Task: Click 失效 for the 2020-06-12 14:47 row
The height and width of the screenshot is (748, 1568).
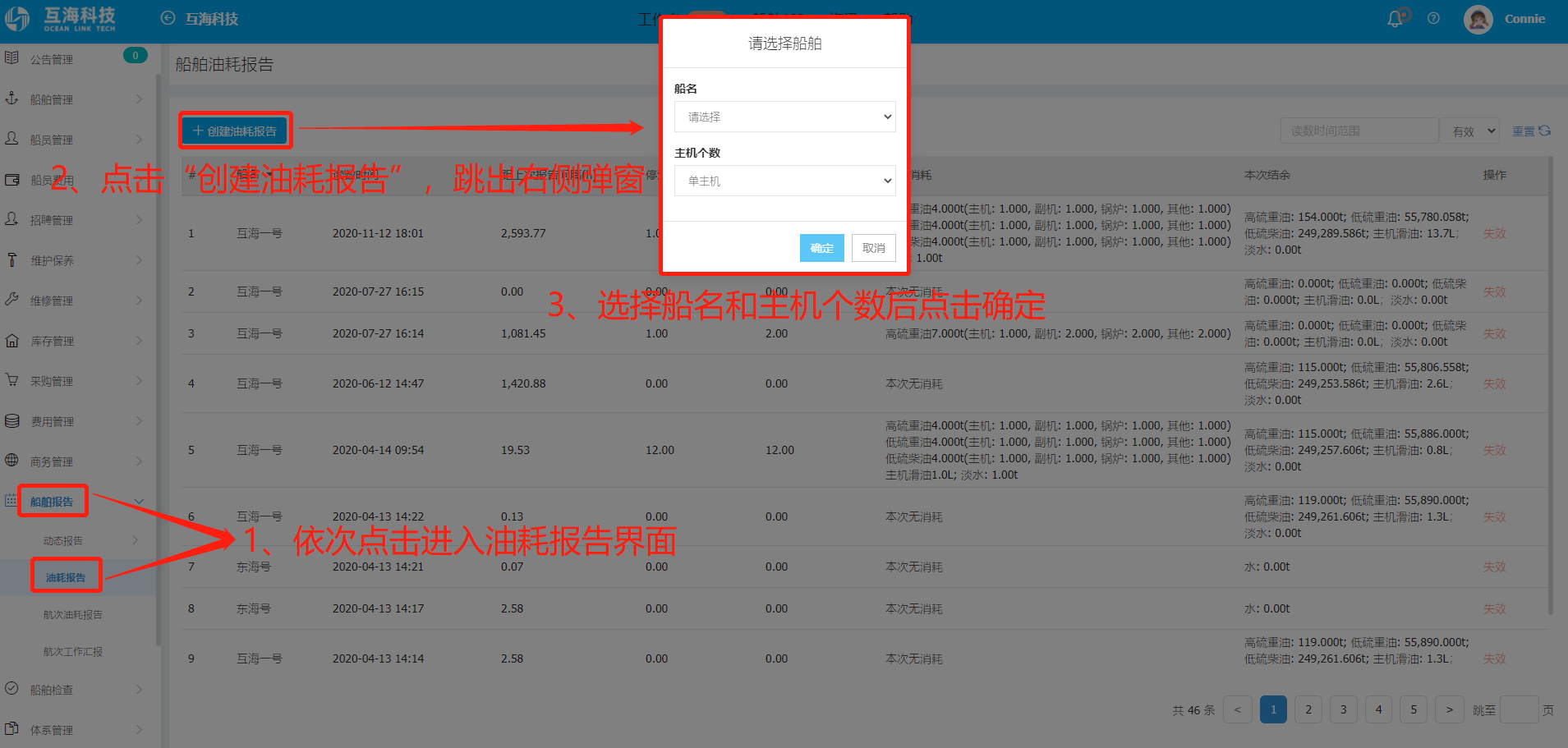Action: [x=1494, y=383]
